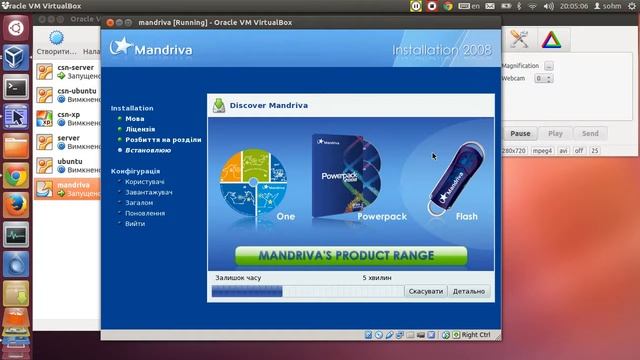
Task: Select the ubuntu VM in VirtualBox list
Action: click(x=68, y=165)
